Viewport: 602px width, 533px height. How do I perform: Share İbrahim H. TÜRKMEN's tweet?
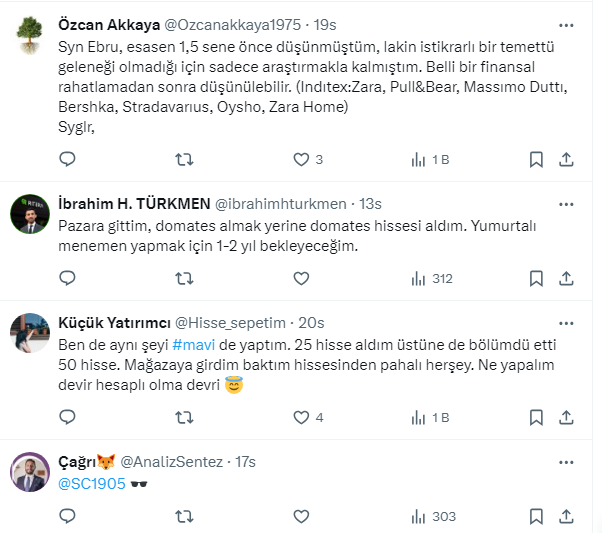coord(565,279)
